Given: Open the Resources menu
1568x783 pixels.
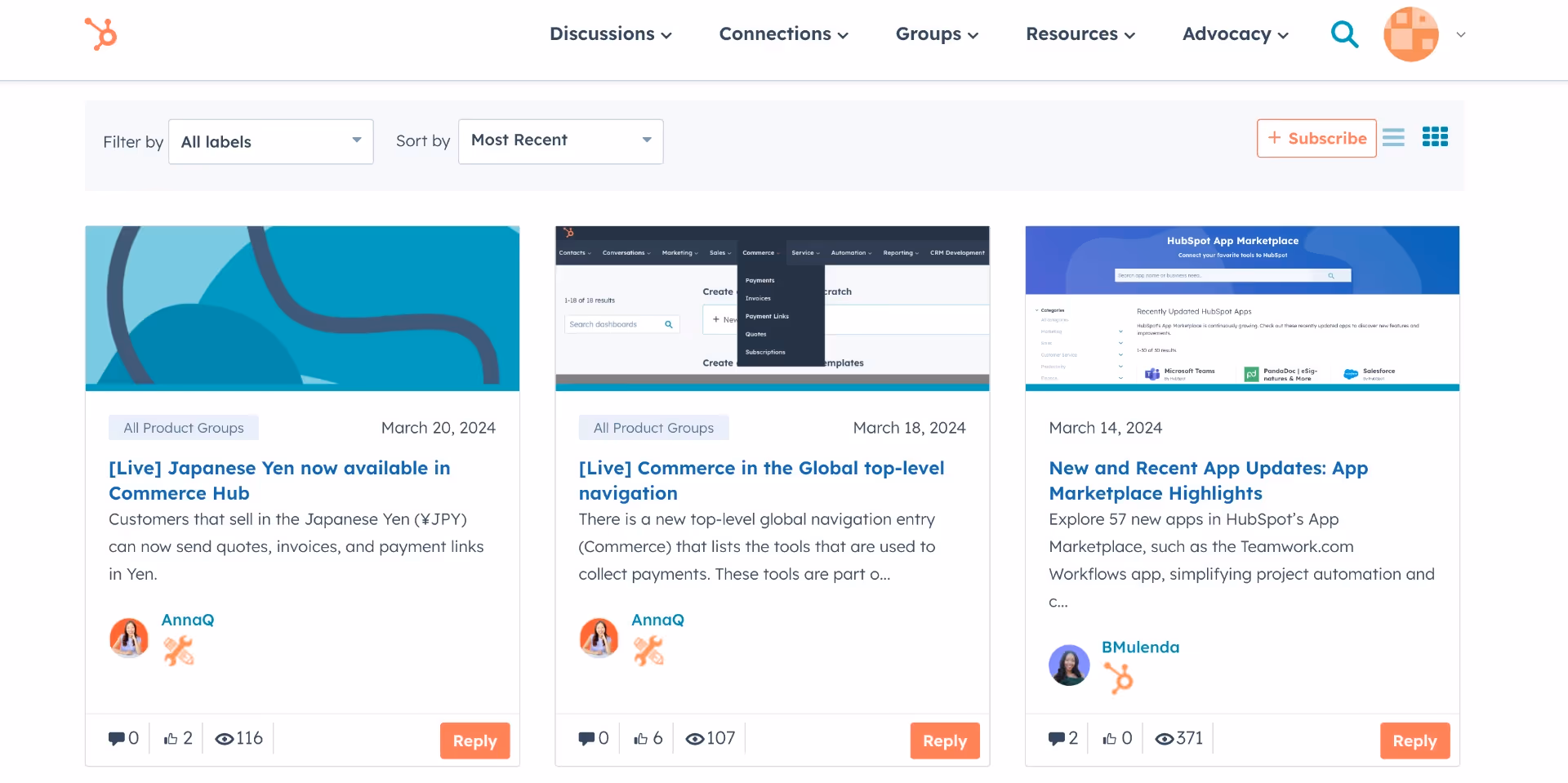Looking at the screenshot, I should [x=1080, y=34].
